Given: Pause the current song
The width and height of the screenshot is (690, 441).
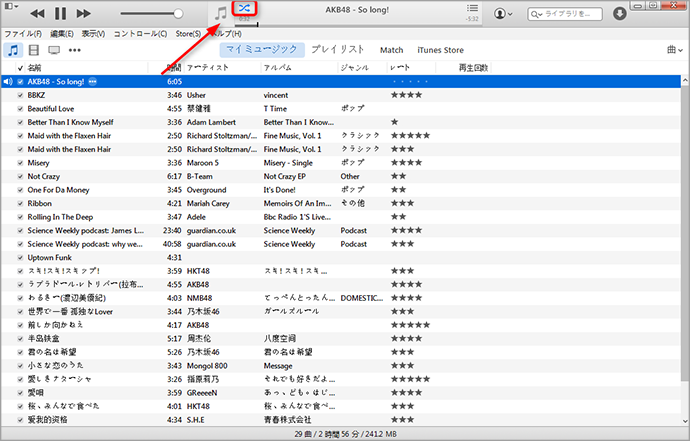Looking at the screenshot, I should (60, 14).
